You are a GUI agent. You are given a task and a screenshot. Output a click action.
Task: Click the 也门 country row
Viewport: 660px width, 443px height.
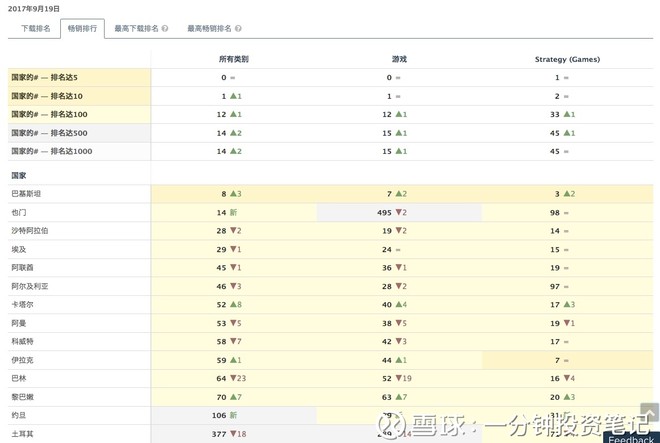click(330, 213)
